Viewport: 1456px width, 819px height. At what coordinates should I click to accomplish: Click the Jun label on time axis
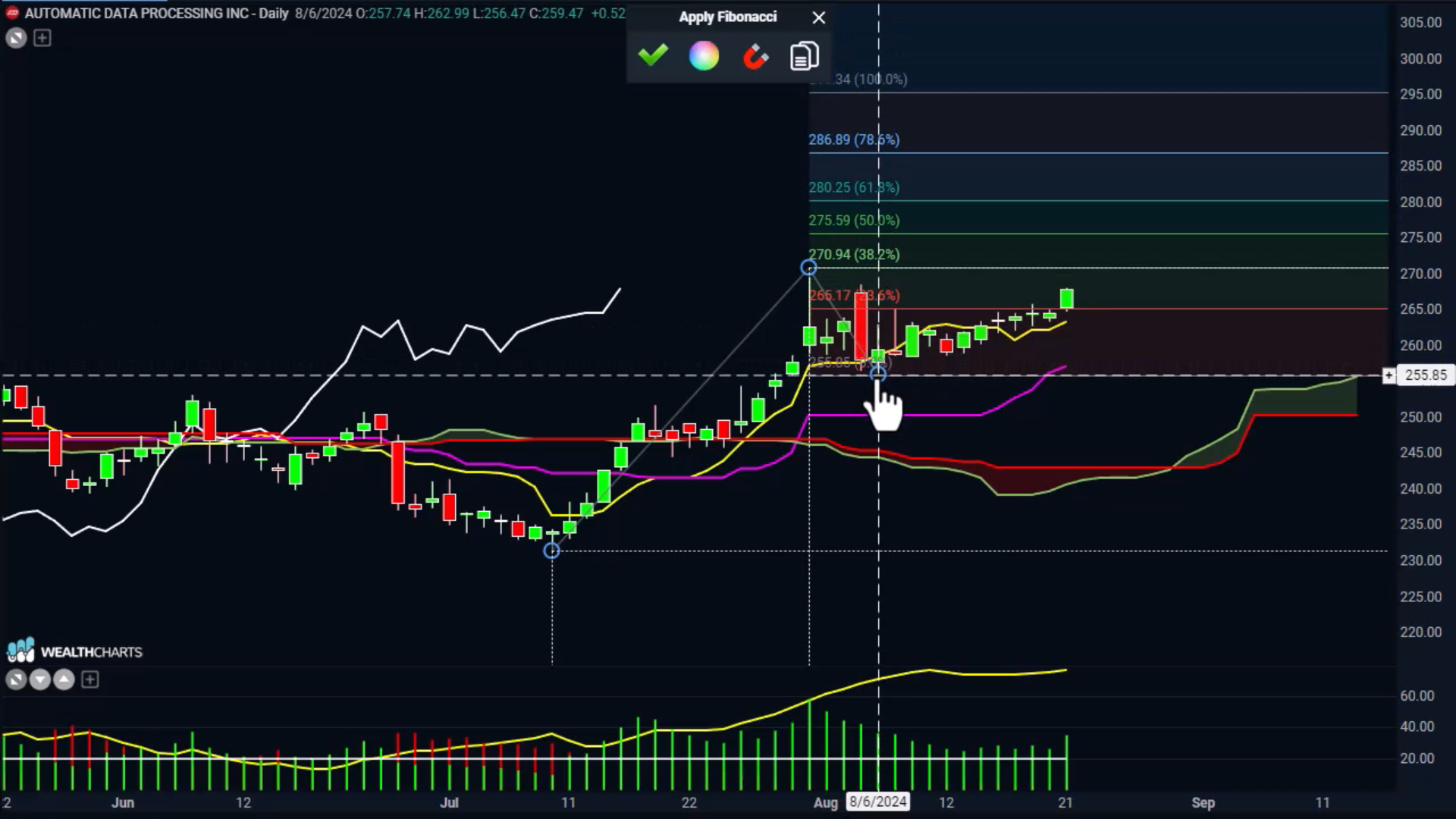click(122, 802)
